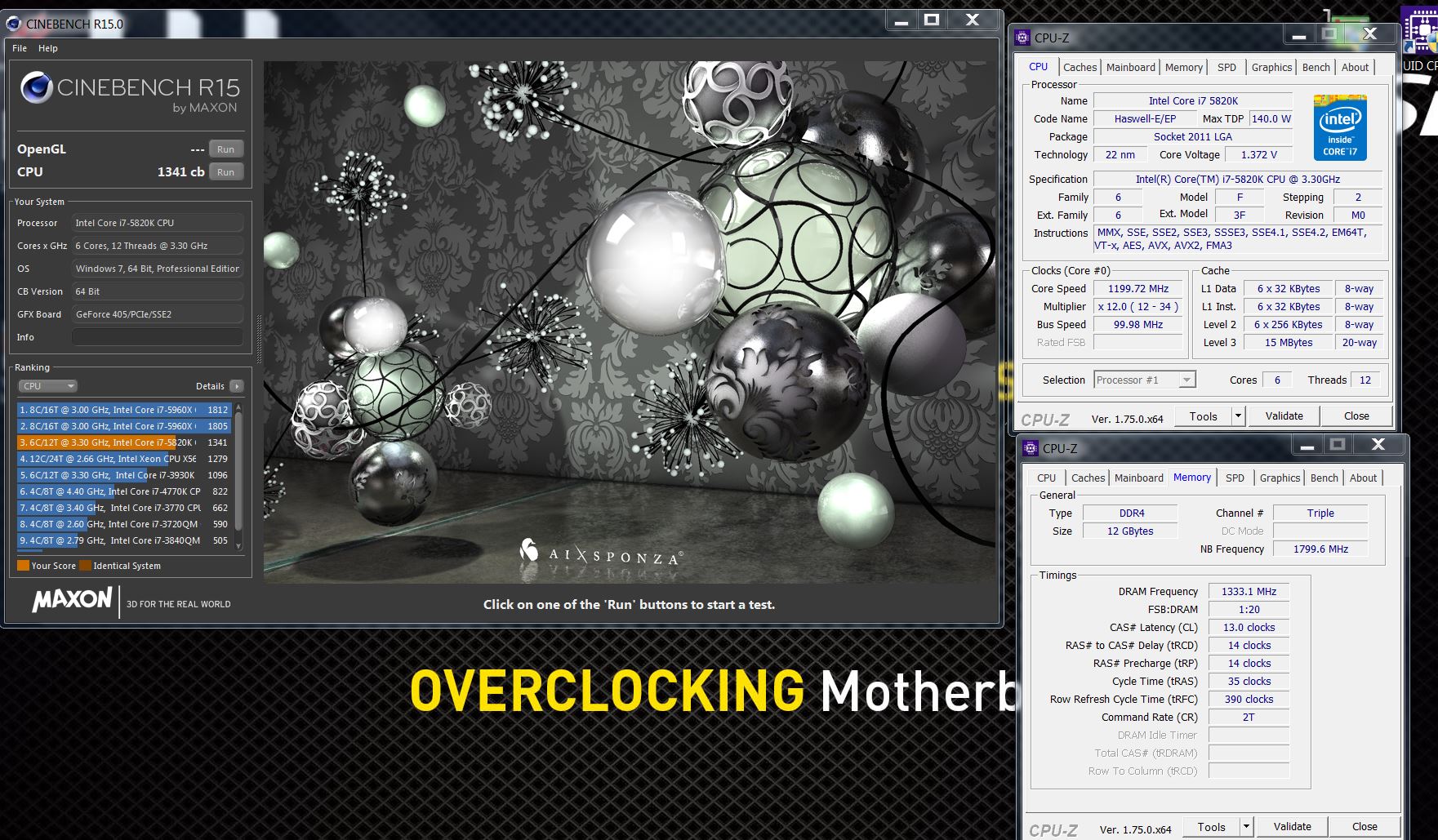1438x840 pixels.
Task: Click the Cinebench R15 sphere logo
Action: point(37,88)
